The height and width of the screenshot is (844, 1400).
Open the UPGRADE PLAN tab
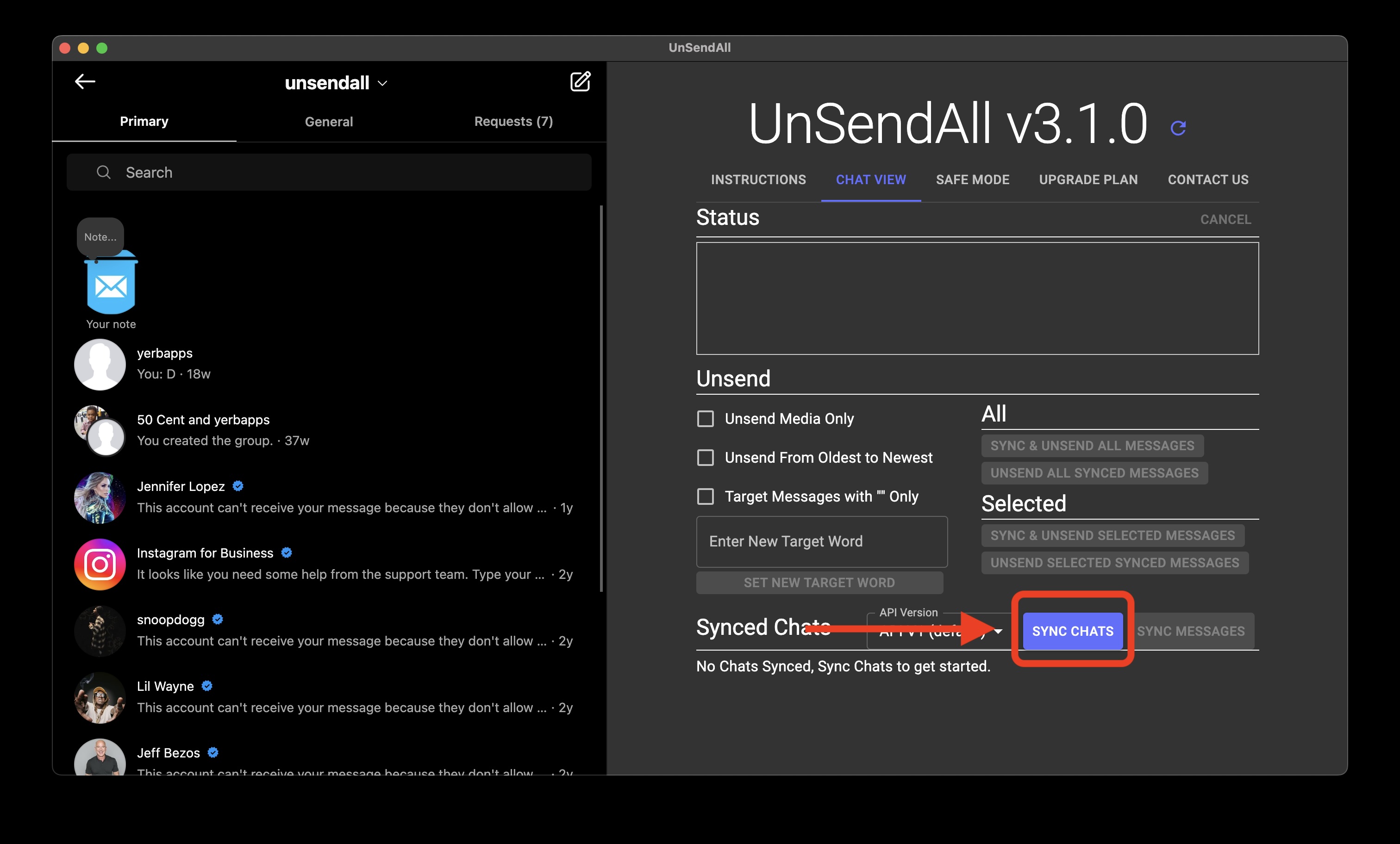(x=1087, y=180)
